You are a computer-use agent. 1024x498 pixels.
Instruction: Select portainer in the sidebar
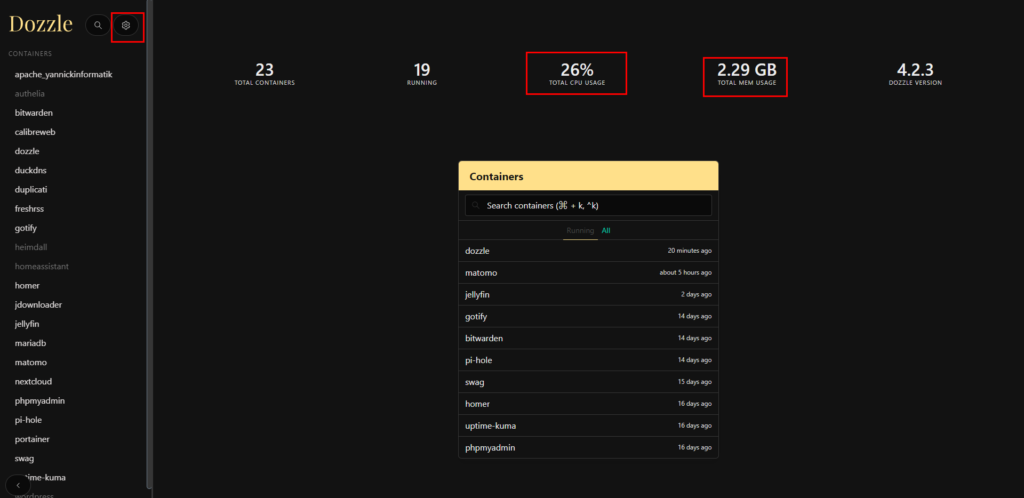click(32, 439)
